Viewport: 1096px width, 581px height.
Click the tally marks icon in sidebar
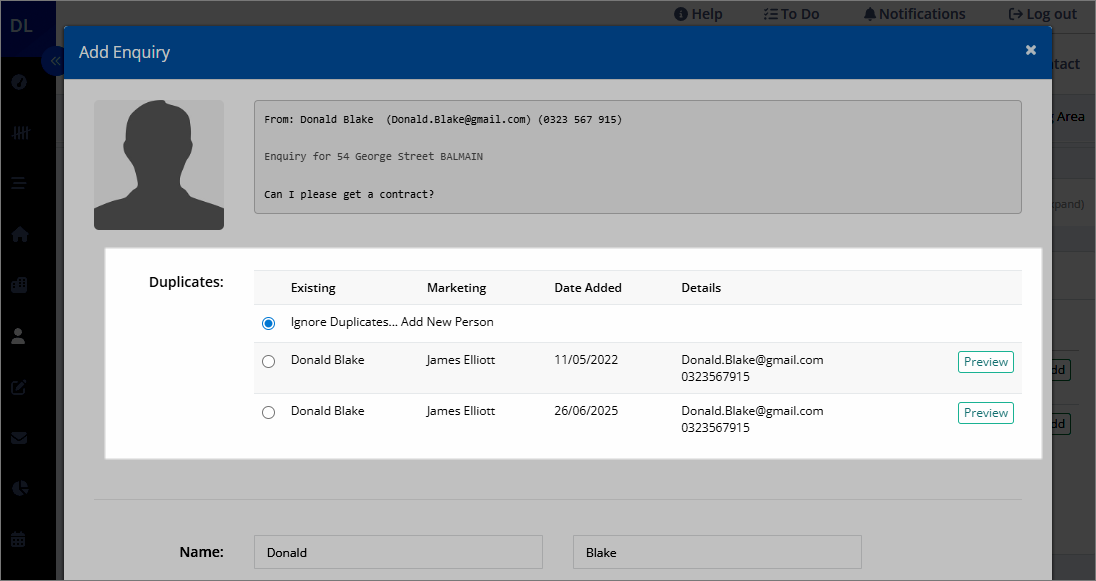[x=20, y=133]
